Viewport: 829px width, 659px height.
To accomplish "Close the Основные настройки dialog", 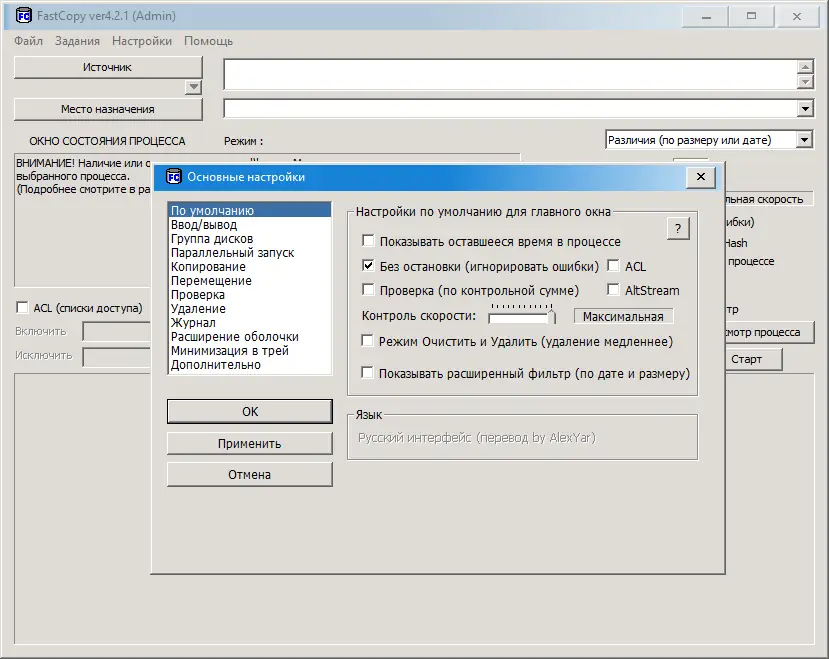I will click(x=701, y=177).
